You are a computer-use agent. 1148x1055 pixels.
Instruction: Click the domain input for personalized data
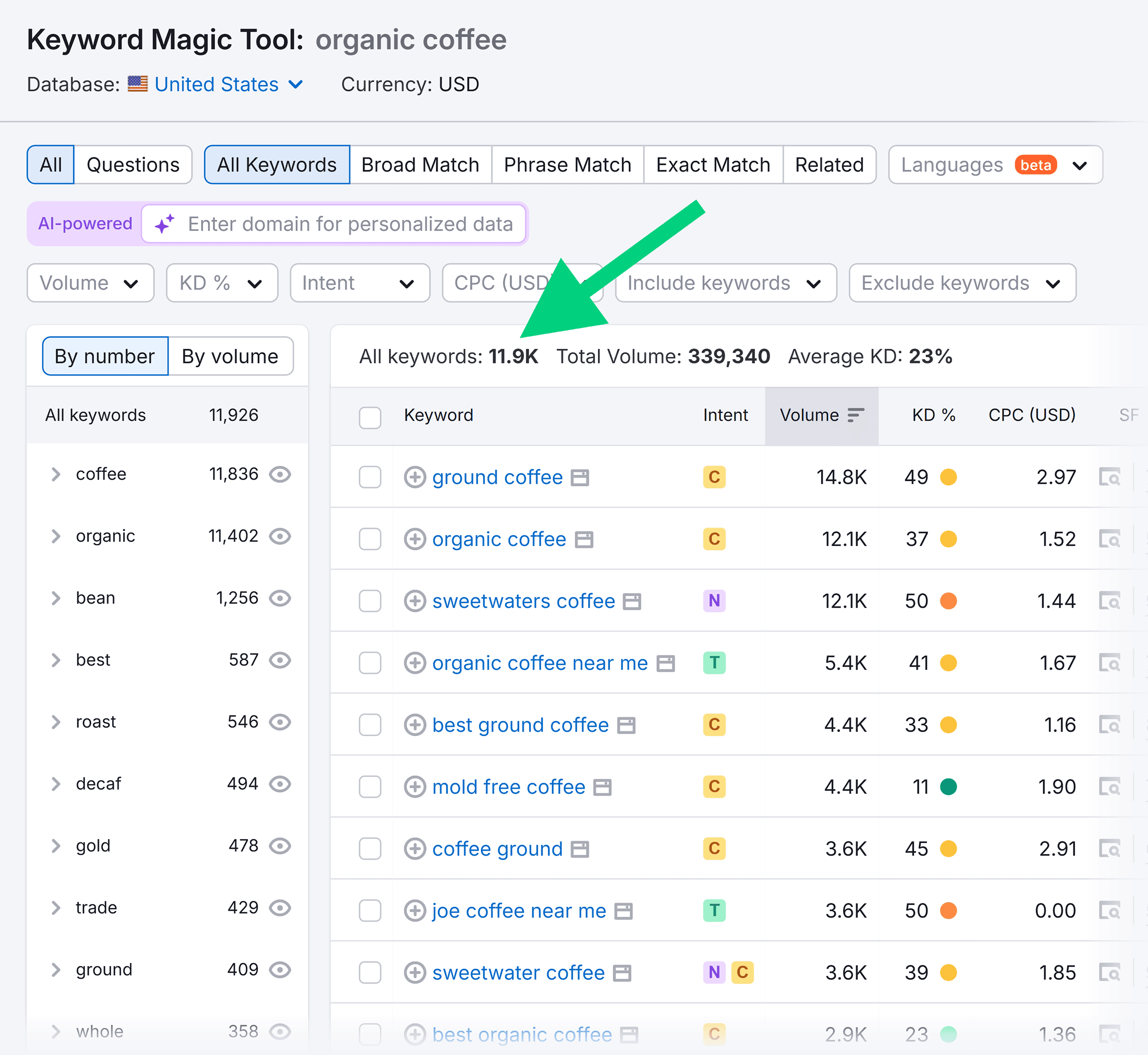[x=334, y=224]
